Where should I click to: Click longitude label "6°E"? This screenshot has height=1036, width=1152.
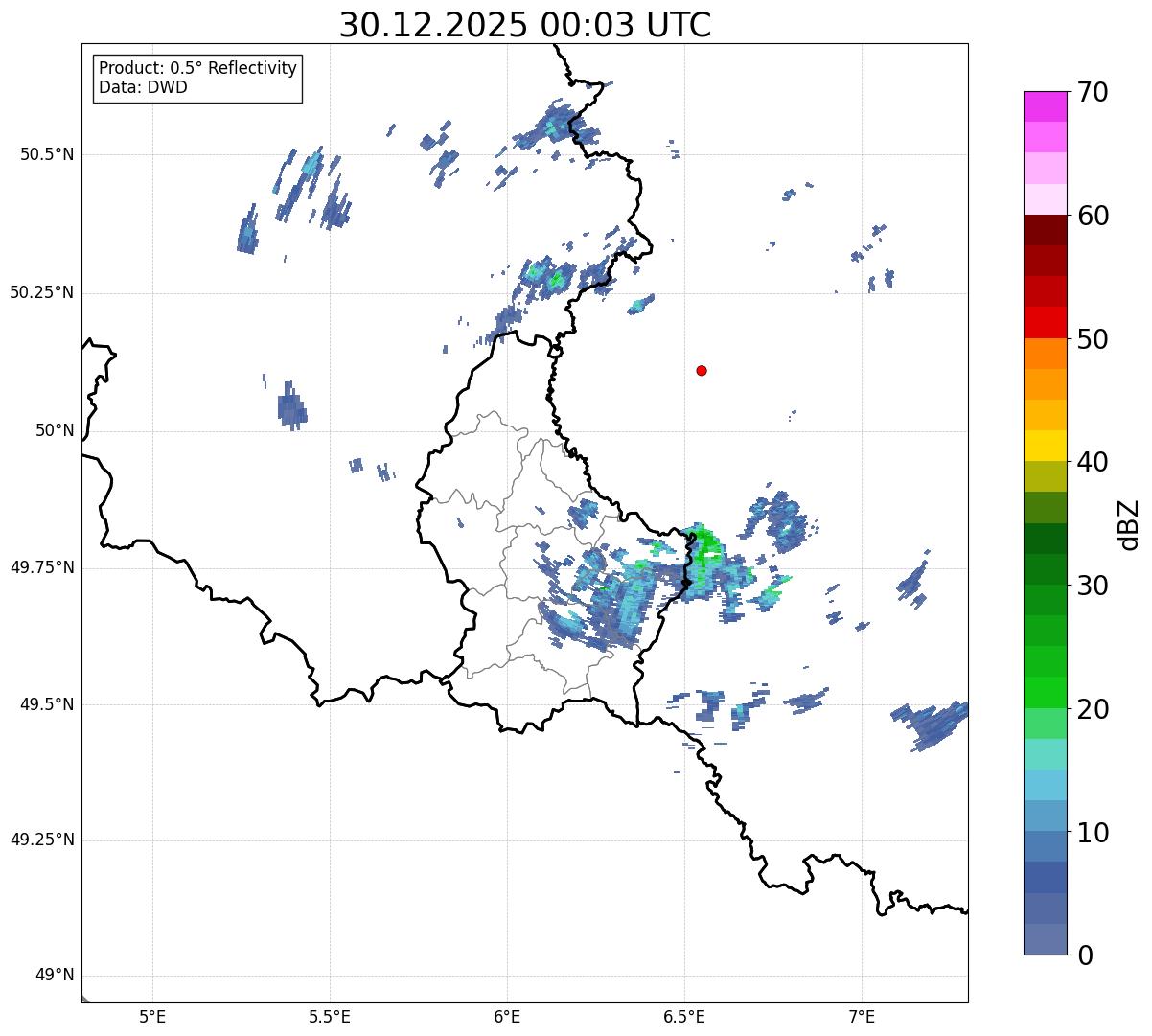507,1017
